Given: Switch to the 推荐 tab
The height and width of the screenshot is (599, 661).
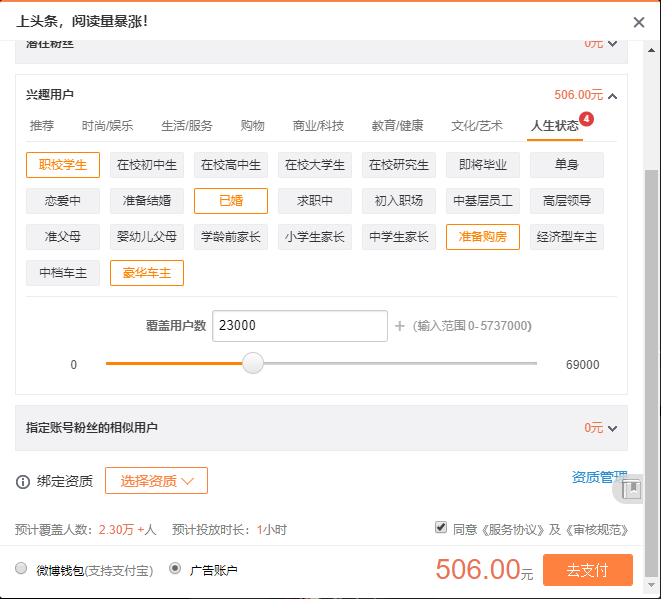Looking at the screenshot, I should [x=42, y=126].
